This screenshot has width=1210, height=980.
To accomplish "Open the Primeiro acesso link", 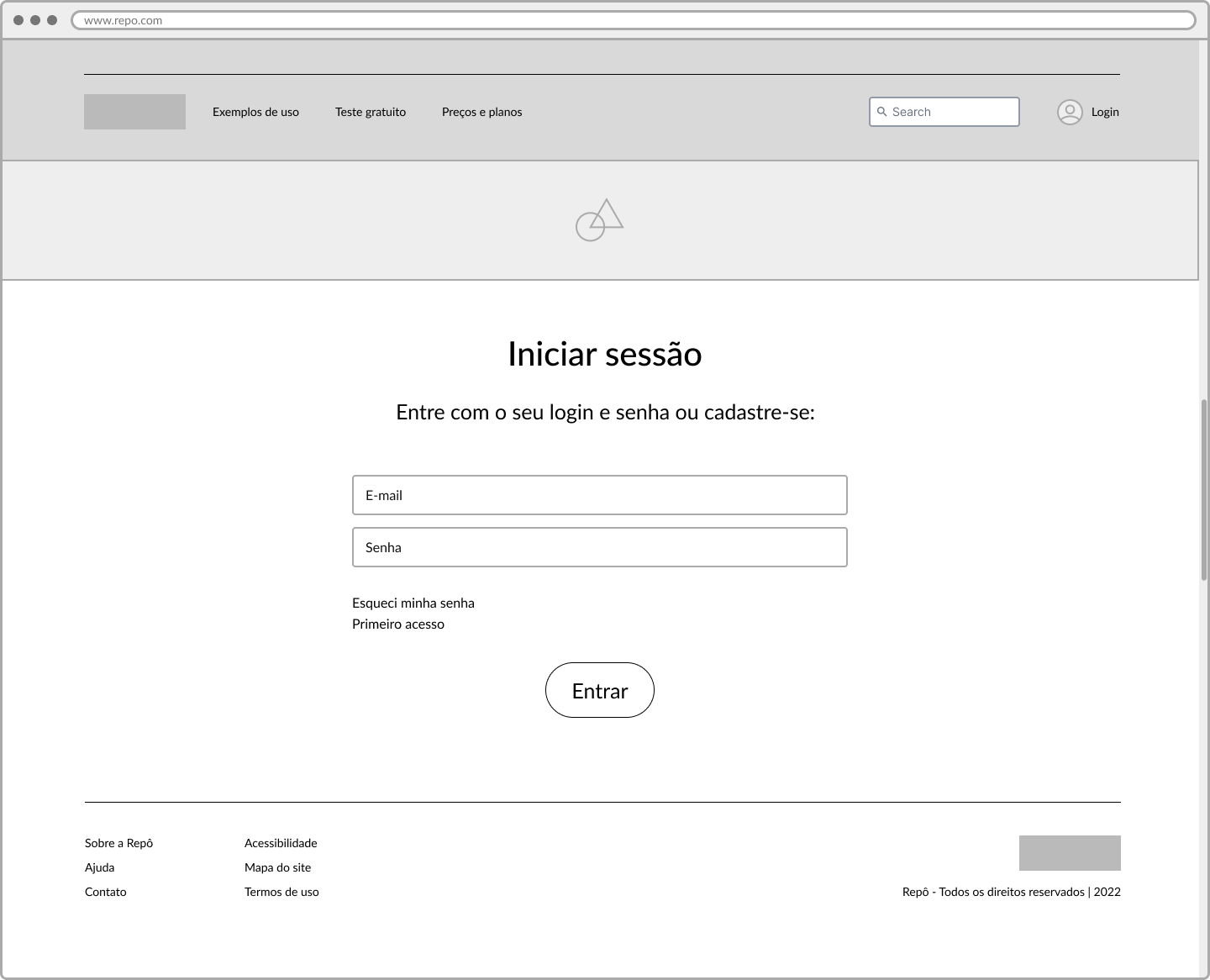I will tap(398, 624).
